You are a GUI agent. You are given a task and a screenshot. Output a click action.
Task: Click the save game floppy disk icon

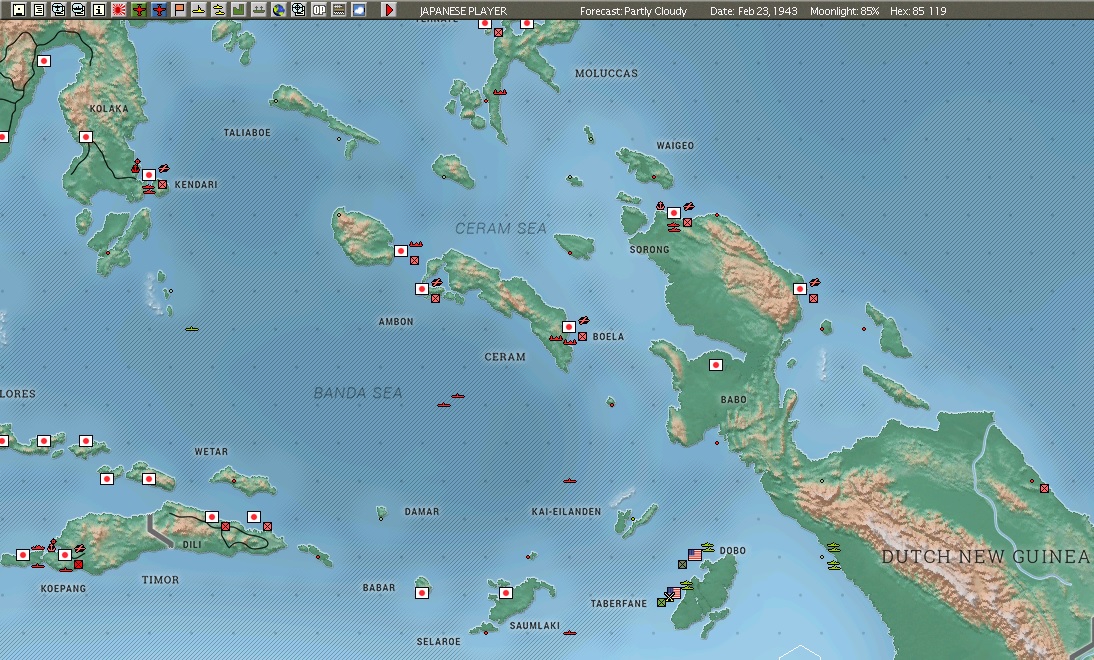(x=19, y=10)
